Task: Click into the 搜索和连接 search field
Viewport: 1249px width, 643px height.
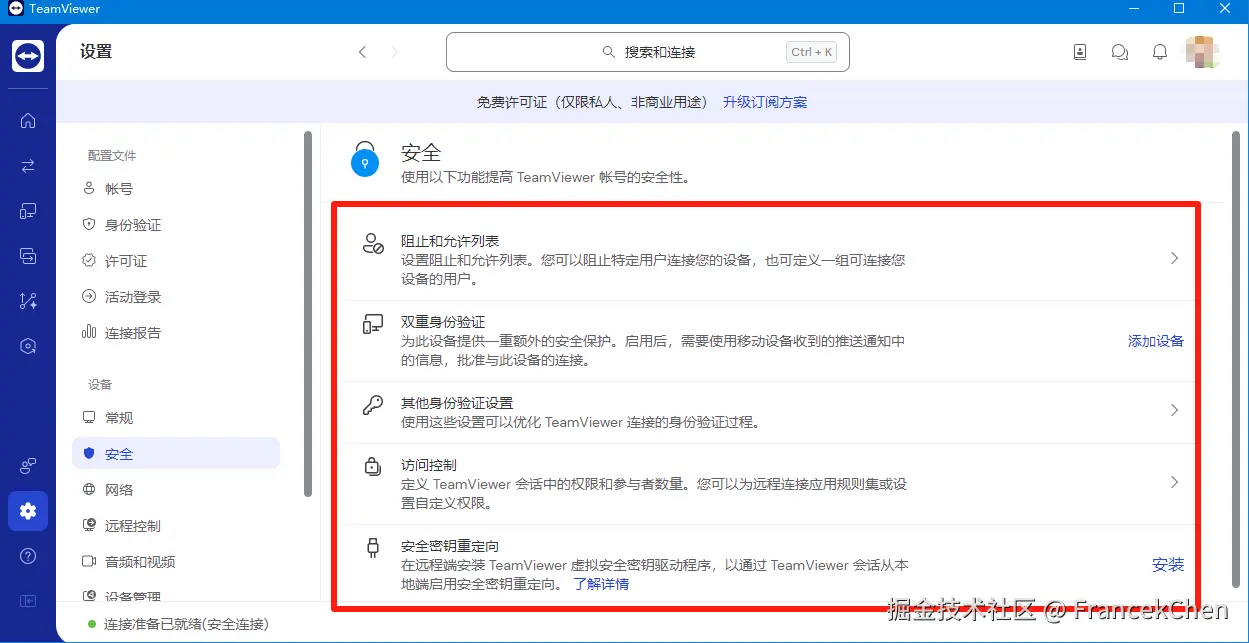Action: click(648, 52)
